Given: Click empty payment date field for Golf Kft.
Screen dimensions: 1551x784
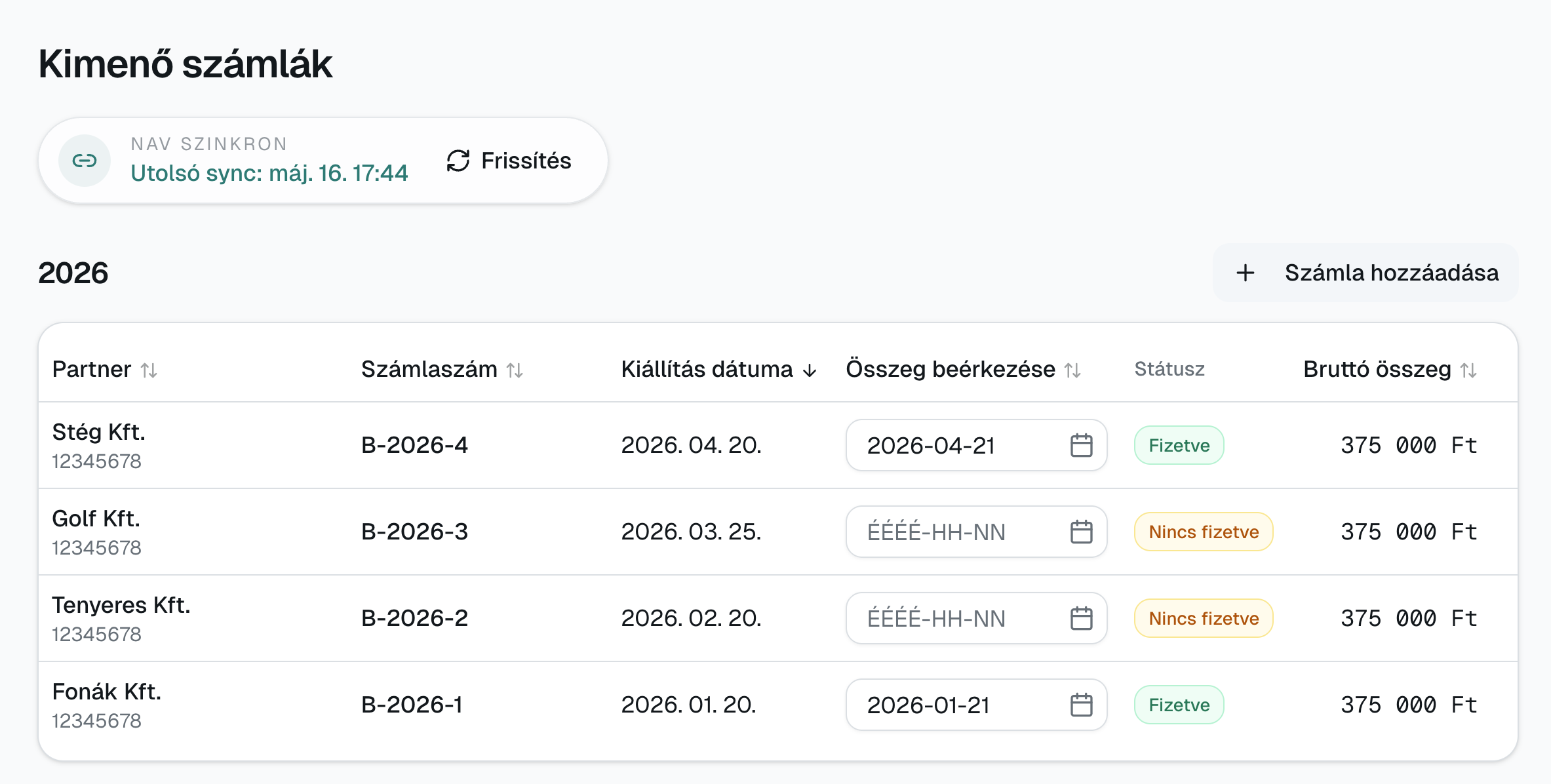Looking at the screenshot, I should click(x=977, y=532).
